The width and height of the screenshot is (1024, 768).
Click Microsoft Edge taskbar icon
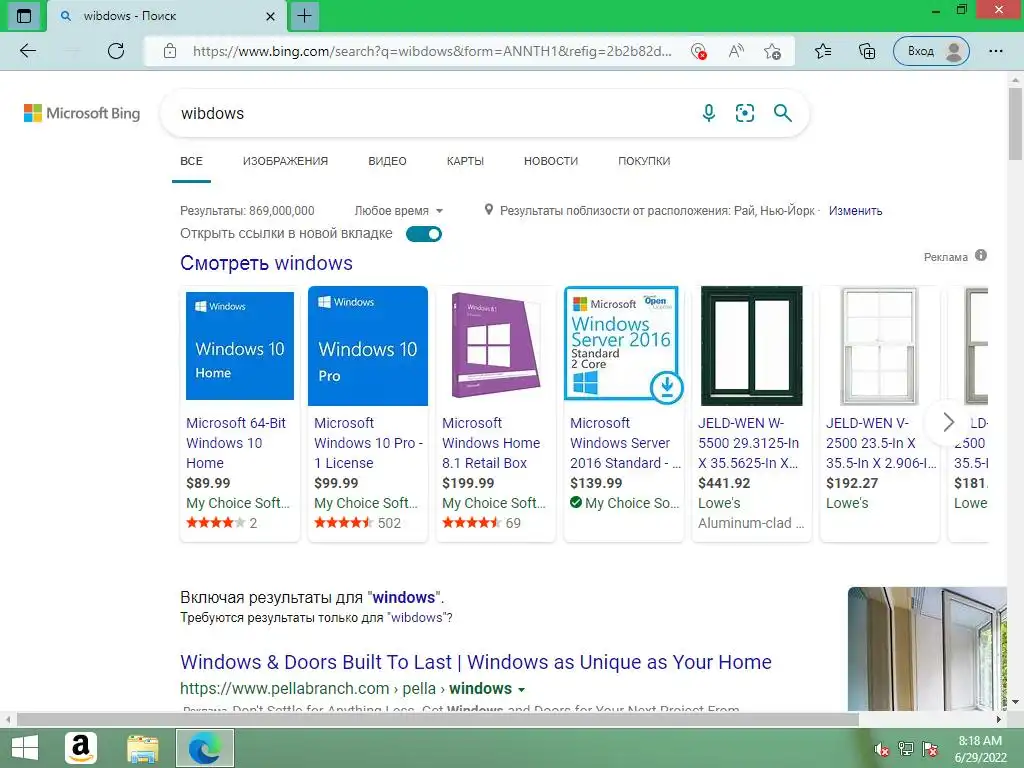tap(204, 748)
